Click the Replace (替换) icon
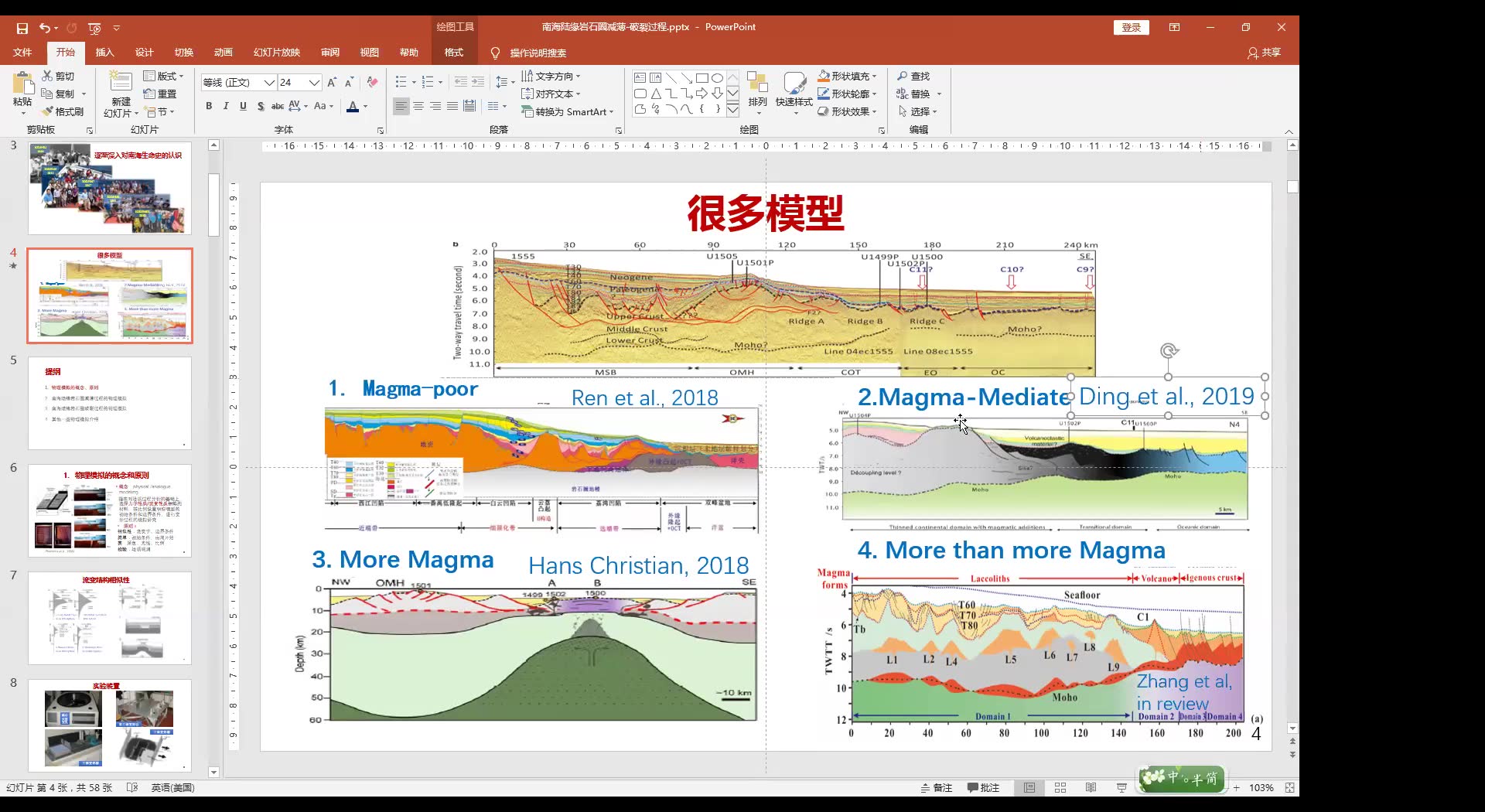Viewport: 1485px width, 812px height. [x=919, y=94]
